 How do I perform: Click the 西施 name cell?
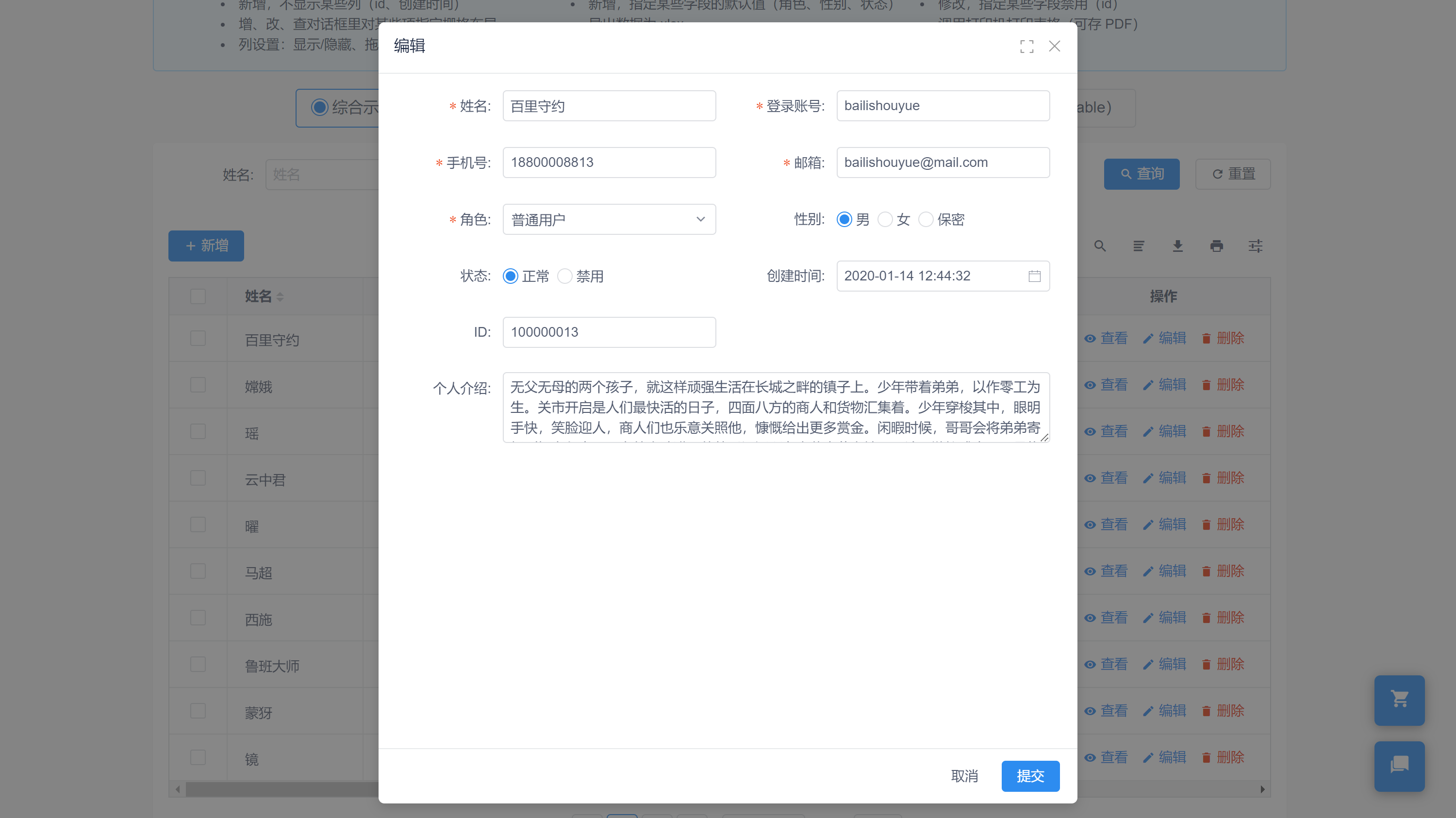(258, 620)
